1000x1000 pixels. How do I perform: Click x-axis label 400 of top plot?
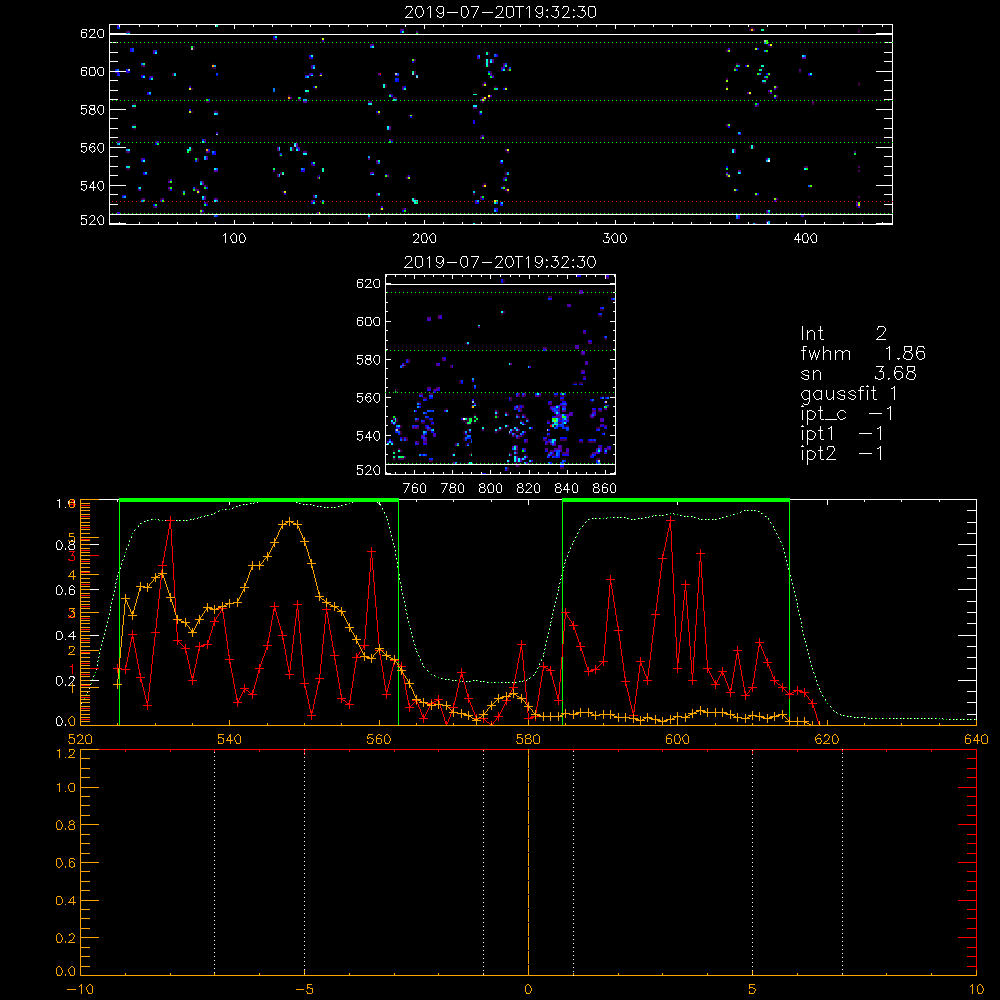pyautogui.click(x=805, y=239)
